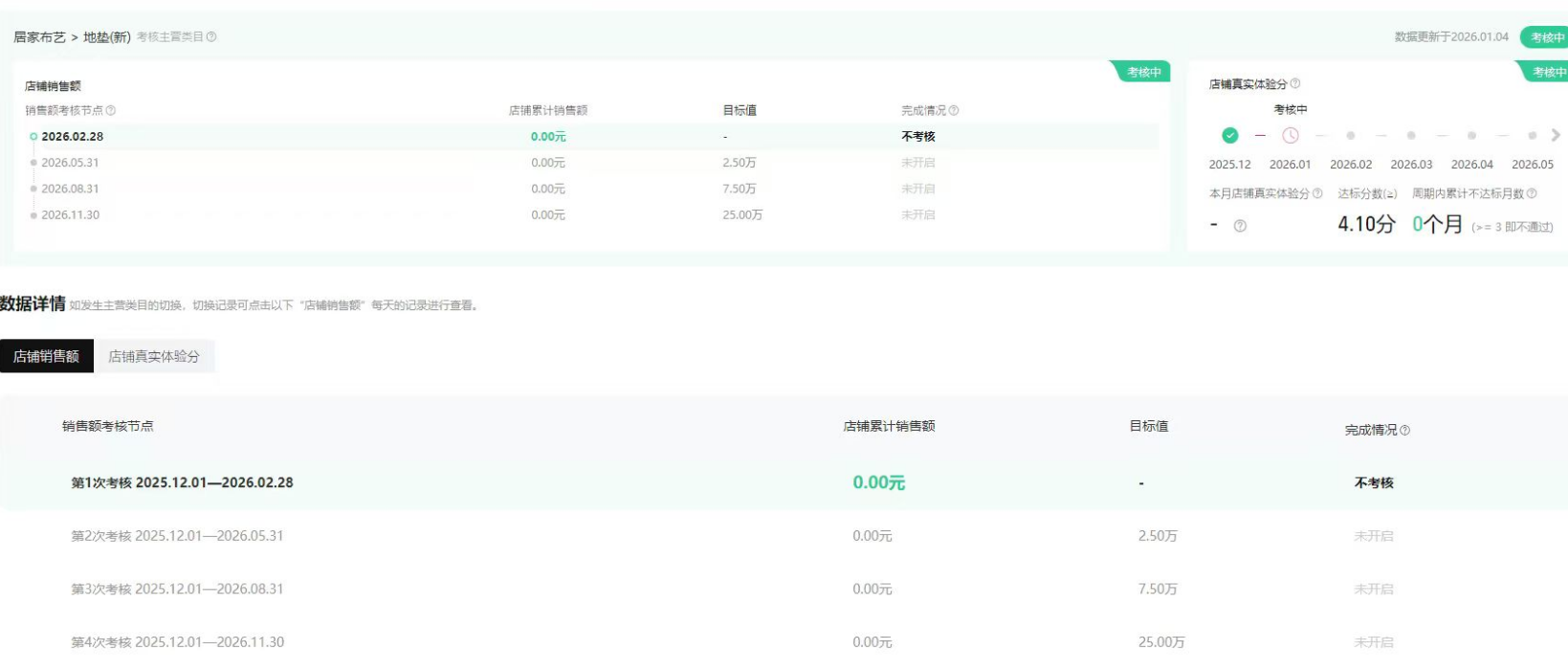Open help tooltip for 店铺真实体验分 title

click(x=1295, y=84)
